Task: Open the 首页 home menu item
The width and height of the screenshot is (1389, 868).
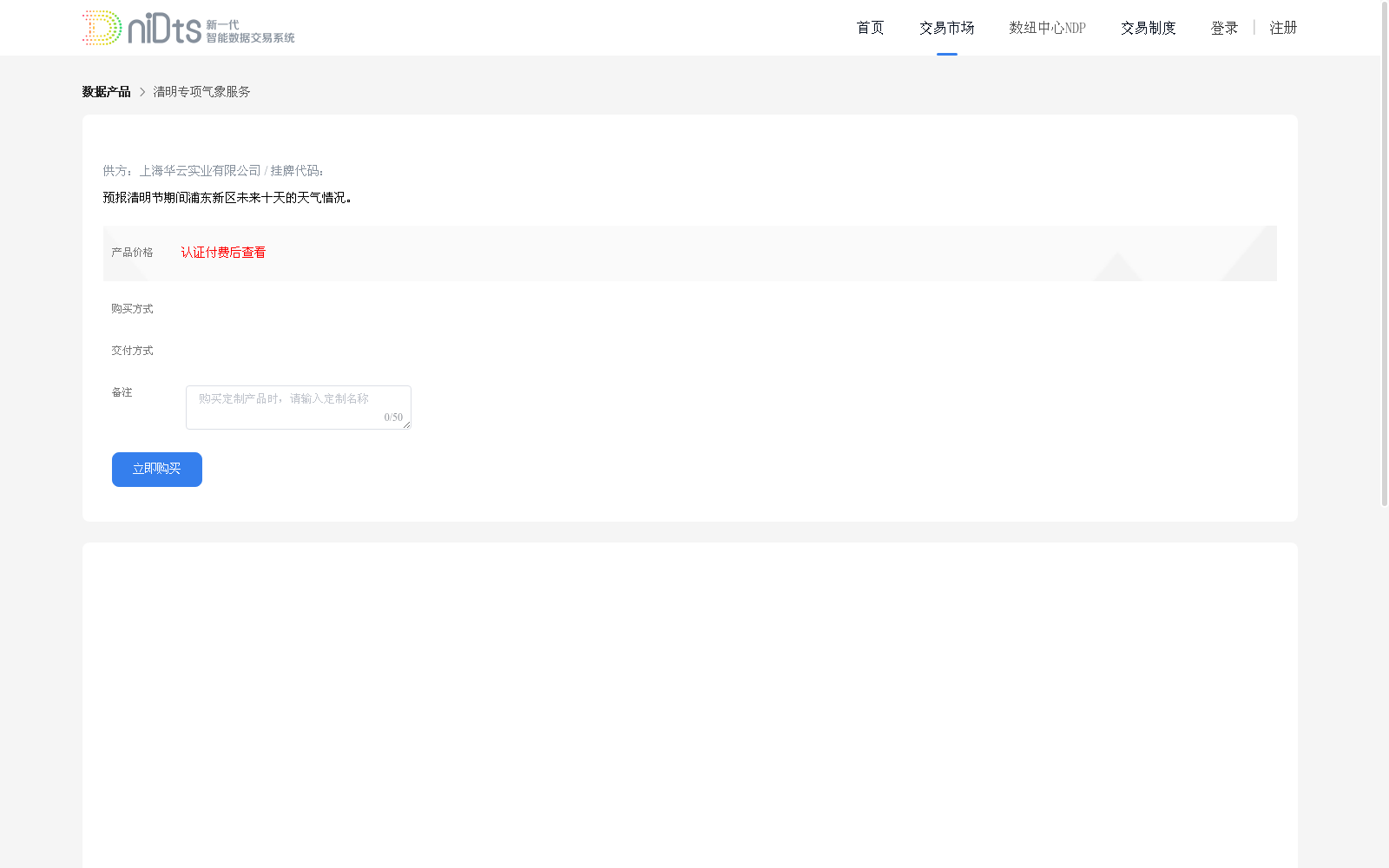Action: click(x=870, y=28)
